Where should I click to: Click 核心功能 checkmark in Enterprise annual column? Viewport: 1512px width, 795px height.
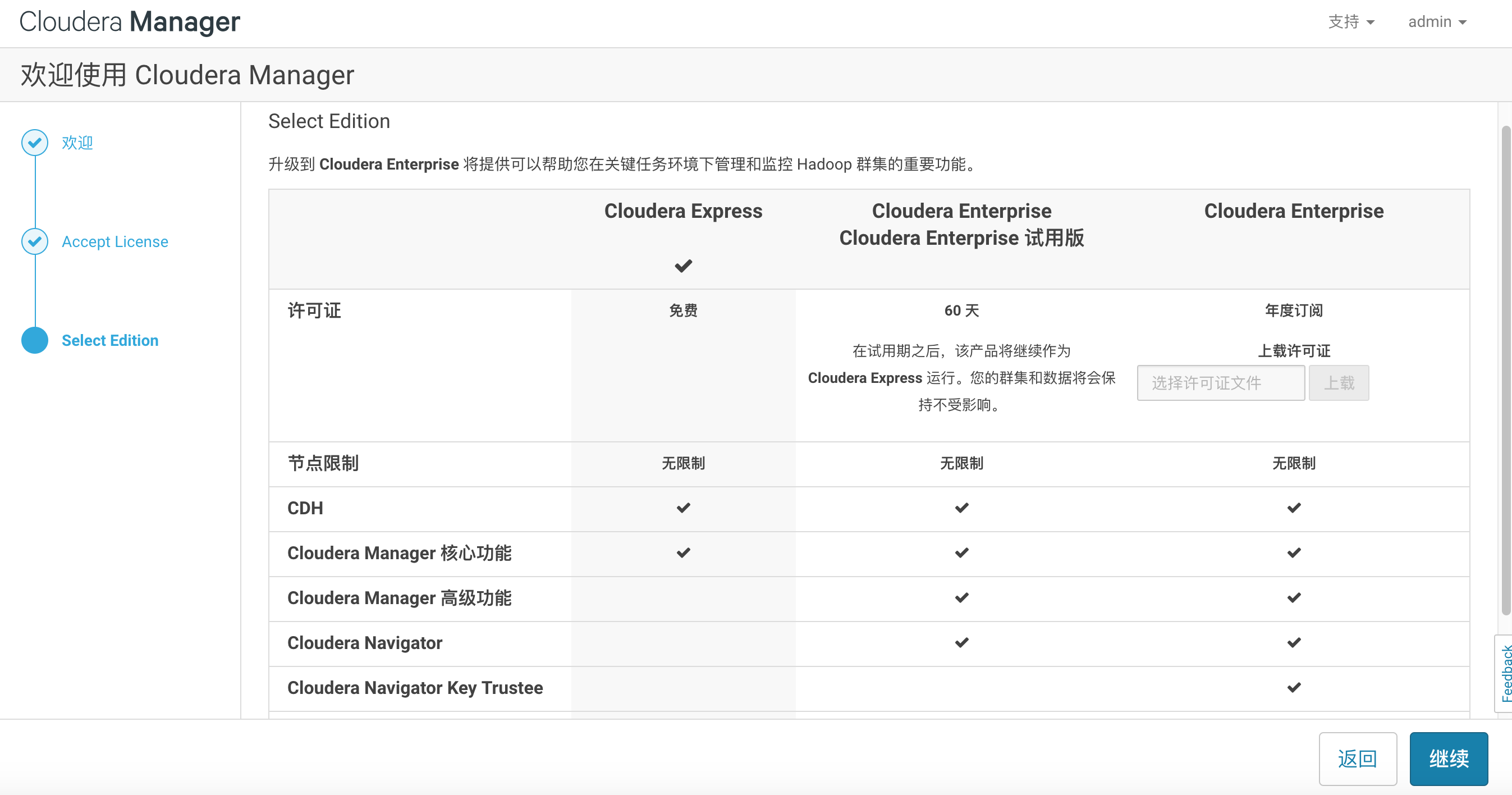pos(1294,552)
